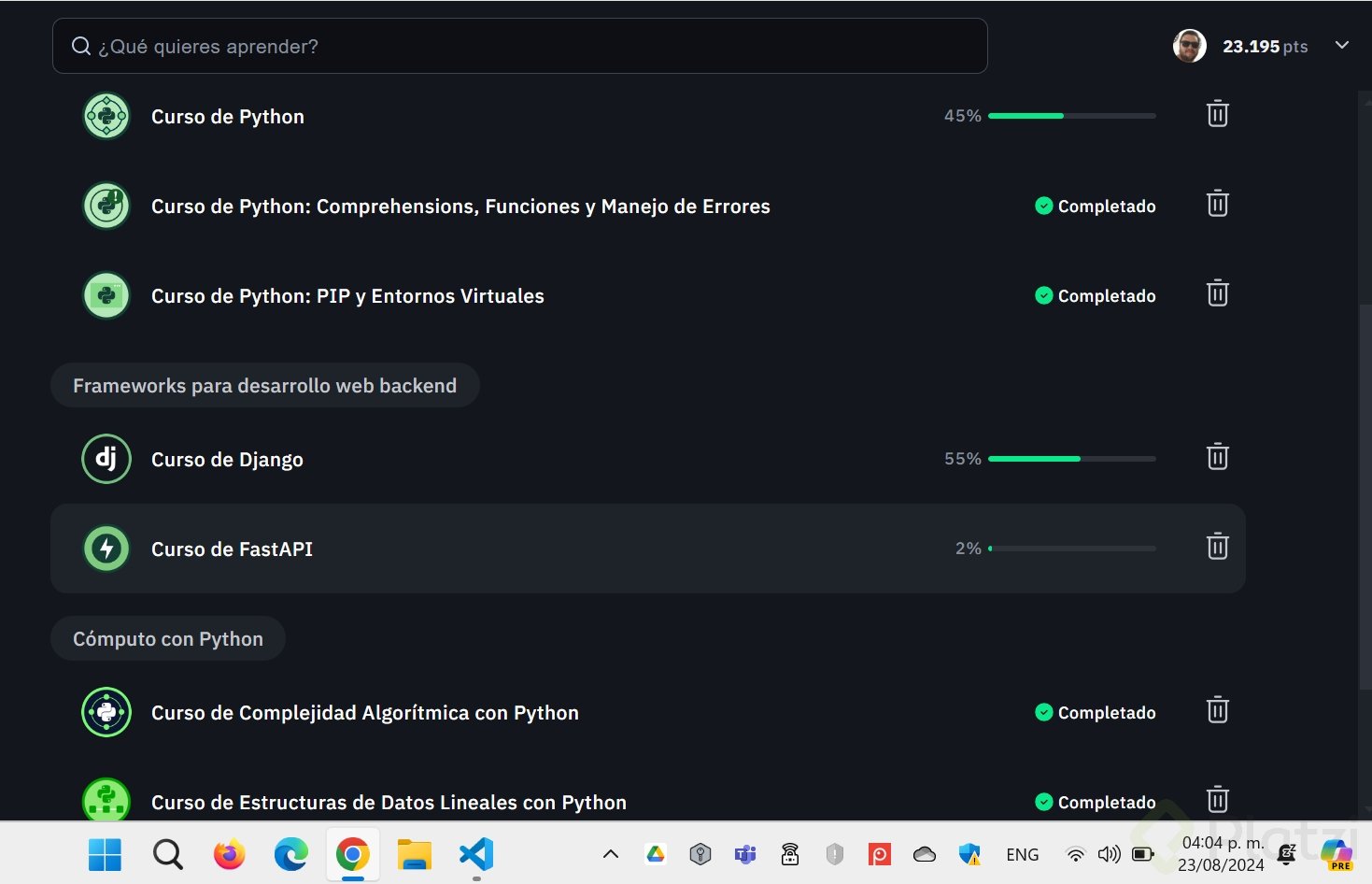Show hidden system tray icons

[x=611, y=854]
